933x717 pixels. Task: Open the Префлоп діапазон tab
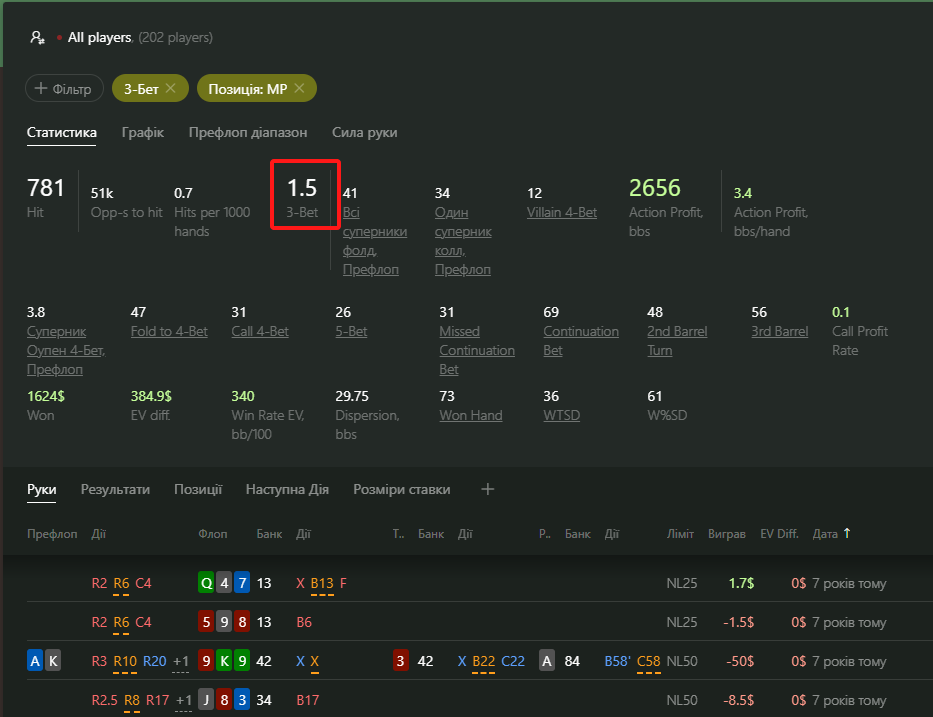(248, 132)
